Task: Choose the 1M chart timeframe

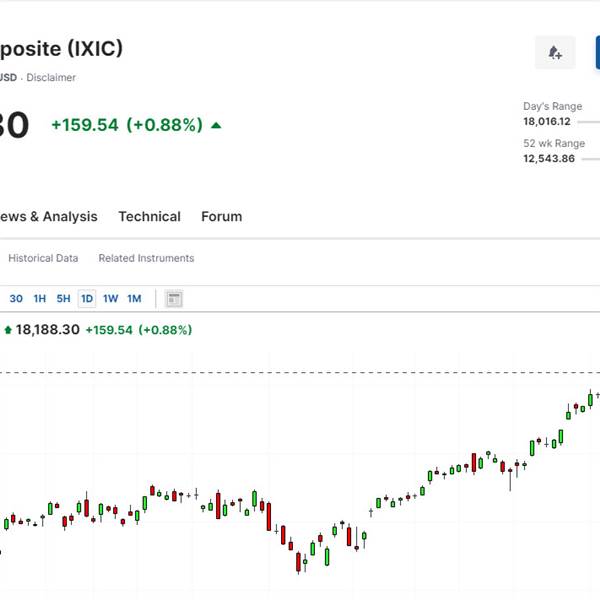Action: 134,298
